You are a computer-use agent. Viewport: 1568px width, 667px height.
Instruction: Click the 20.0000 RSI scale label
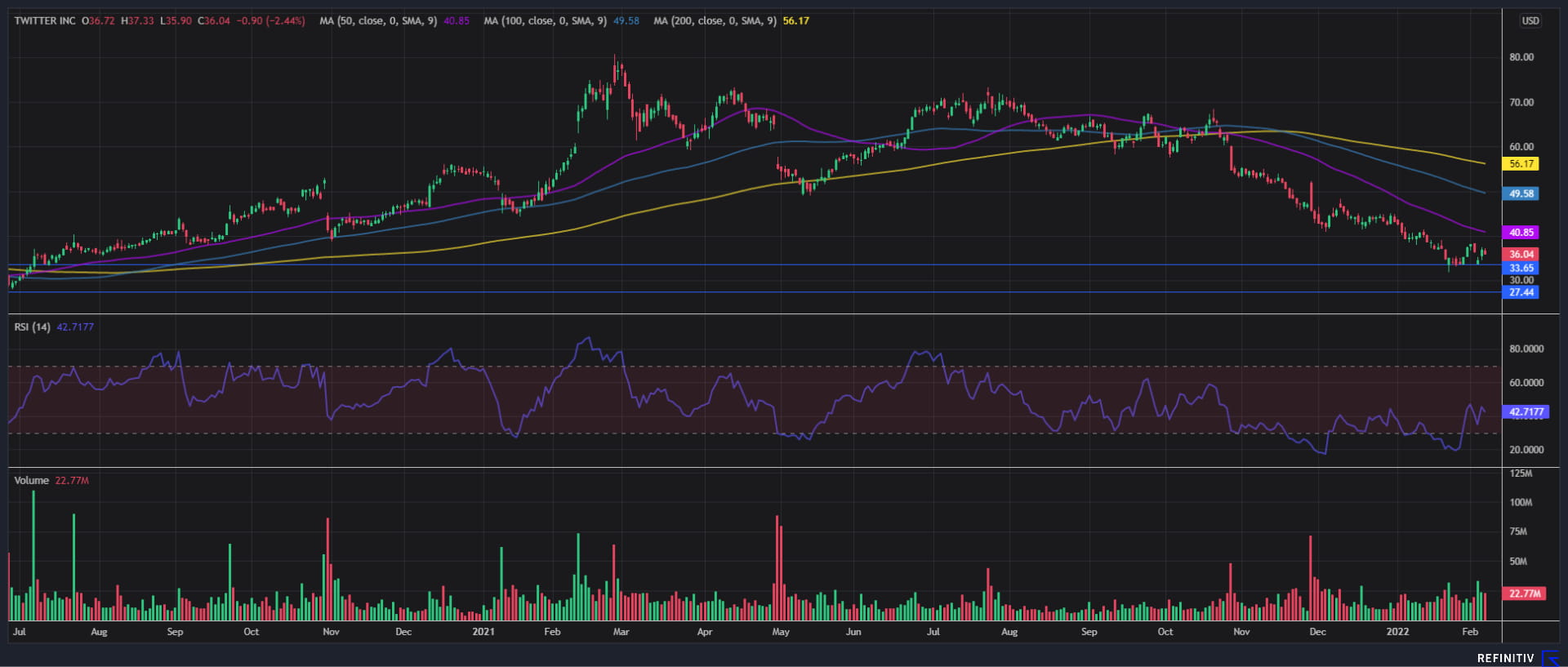(x=1526, y=450)
